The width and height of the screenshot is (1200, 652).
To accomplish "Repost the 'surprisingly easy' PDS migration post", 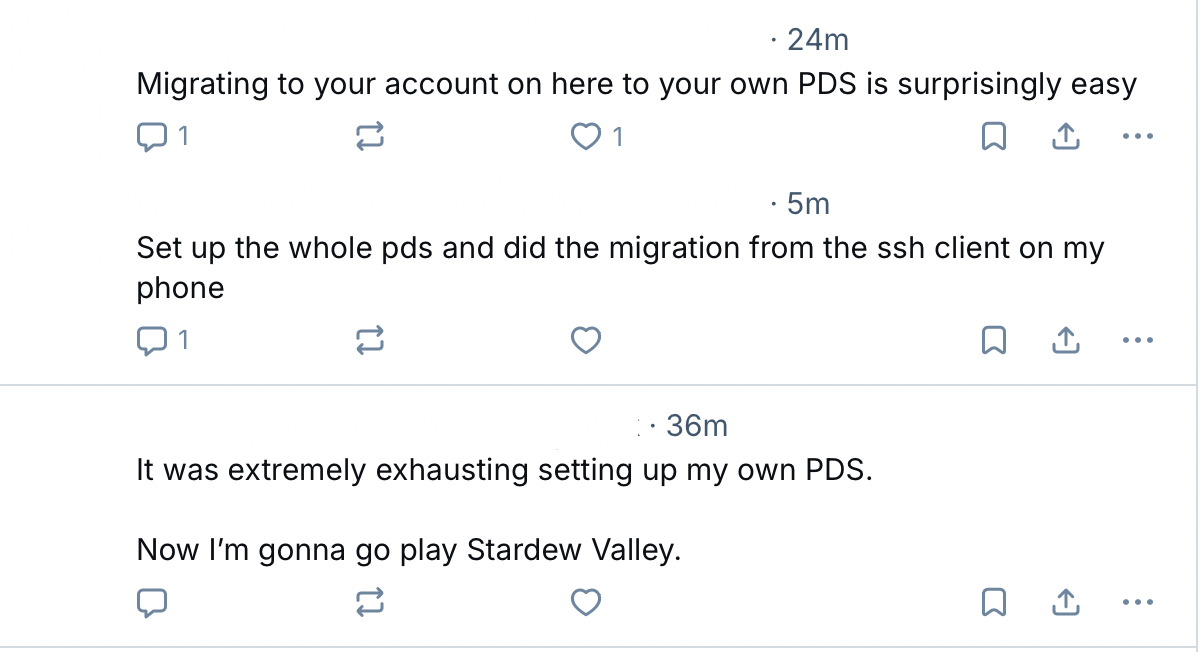I will pyautogui.click(x=370, y=137).
